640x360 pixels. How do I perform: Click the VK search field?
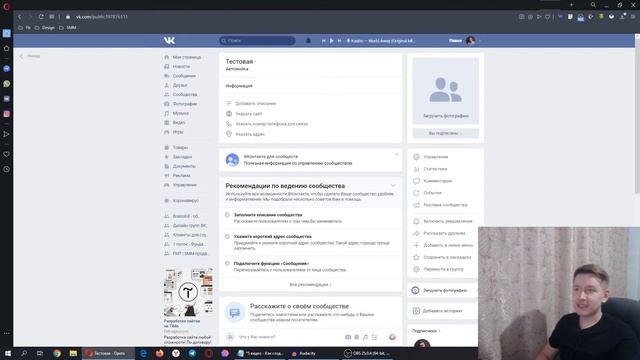[257, 40]
